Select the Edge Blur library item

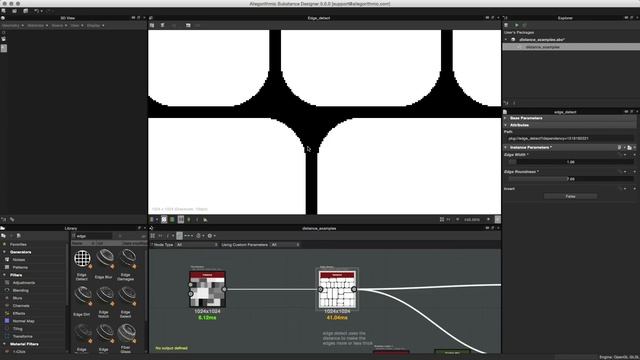(x=104, y=264)
